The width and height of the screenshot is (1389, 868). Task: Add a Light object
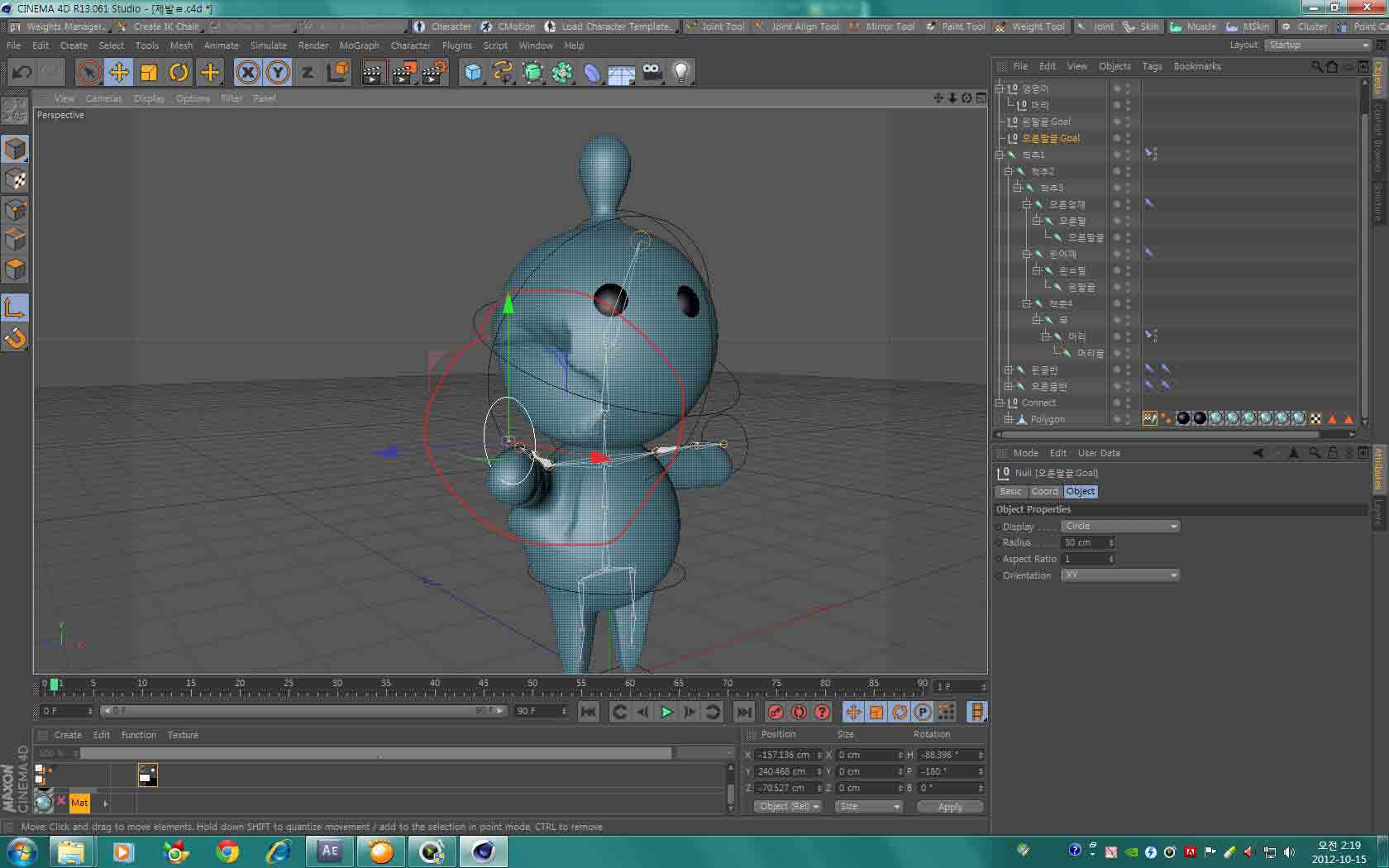click(x=681, y=73)
